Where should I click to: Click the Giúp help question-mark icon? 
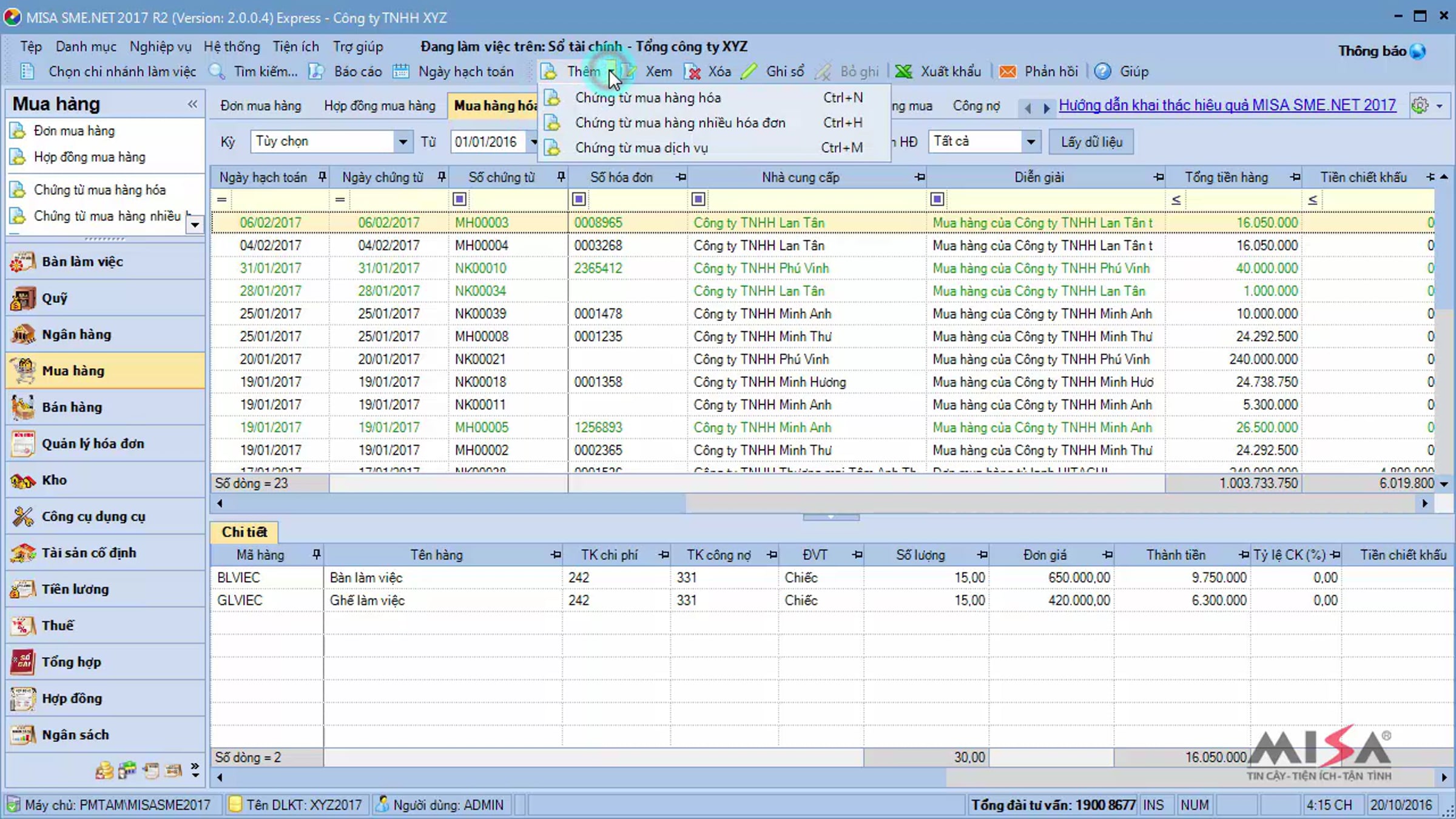point(1103,72)
